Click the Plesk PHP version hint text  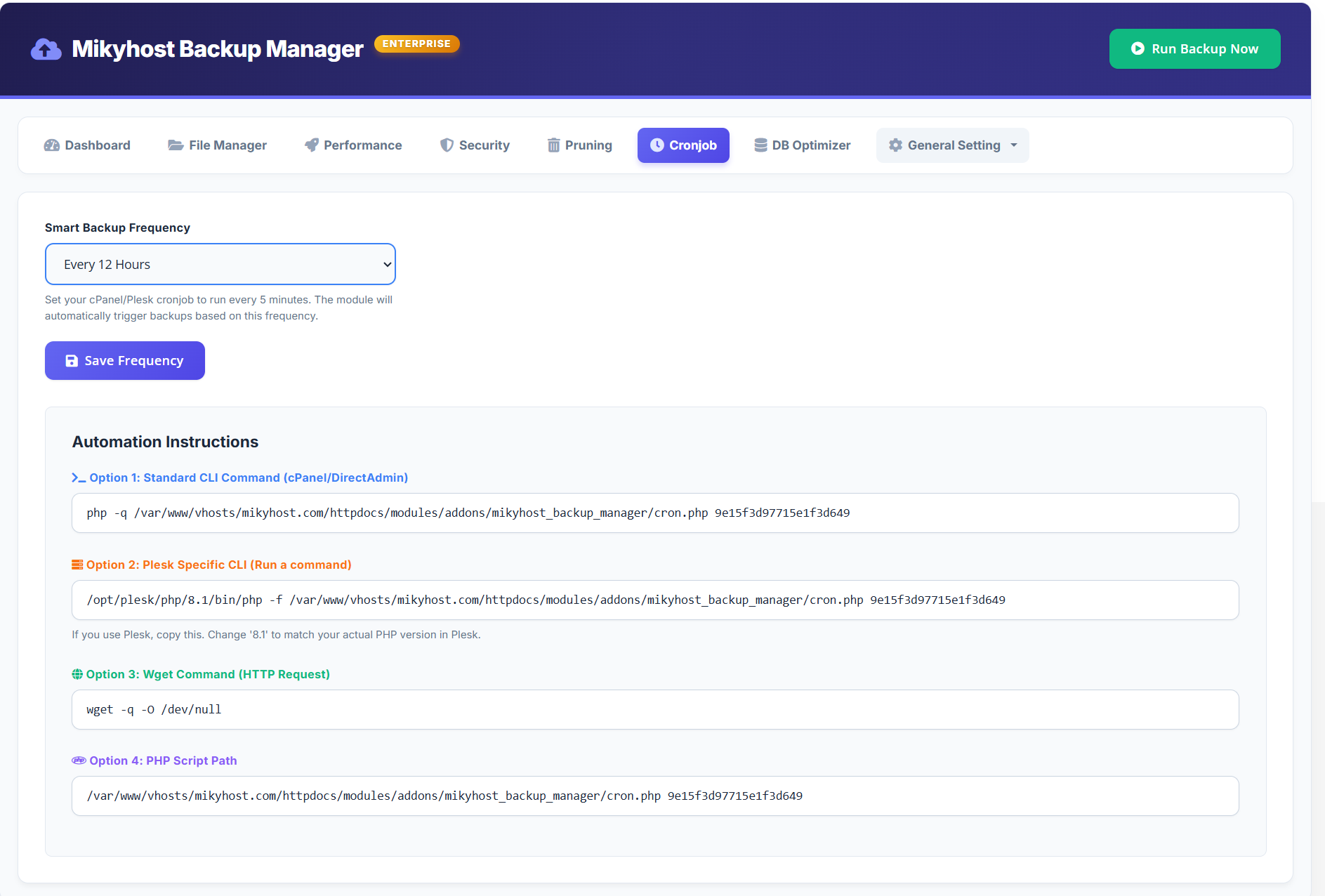pyautogui.click(x=276, y=635)
